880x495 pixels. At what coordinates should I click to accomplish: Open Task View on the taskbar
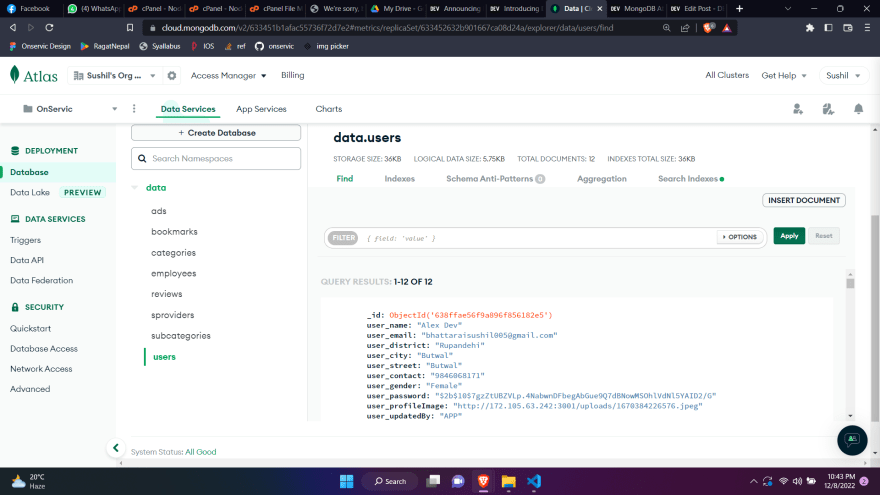pos(433,481)
